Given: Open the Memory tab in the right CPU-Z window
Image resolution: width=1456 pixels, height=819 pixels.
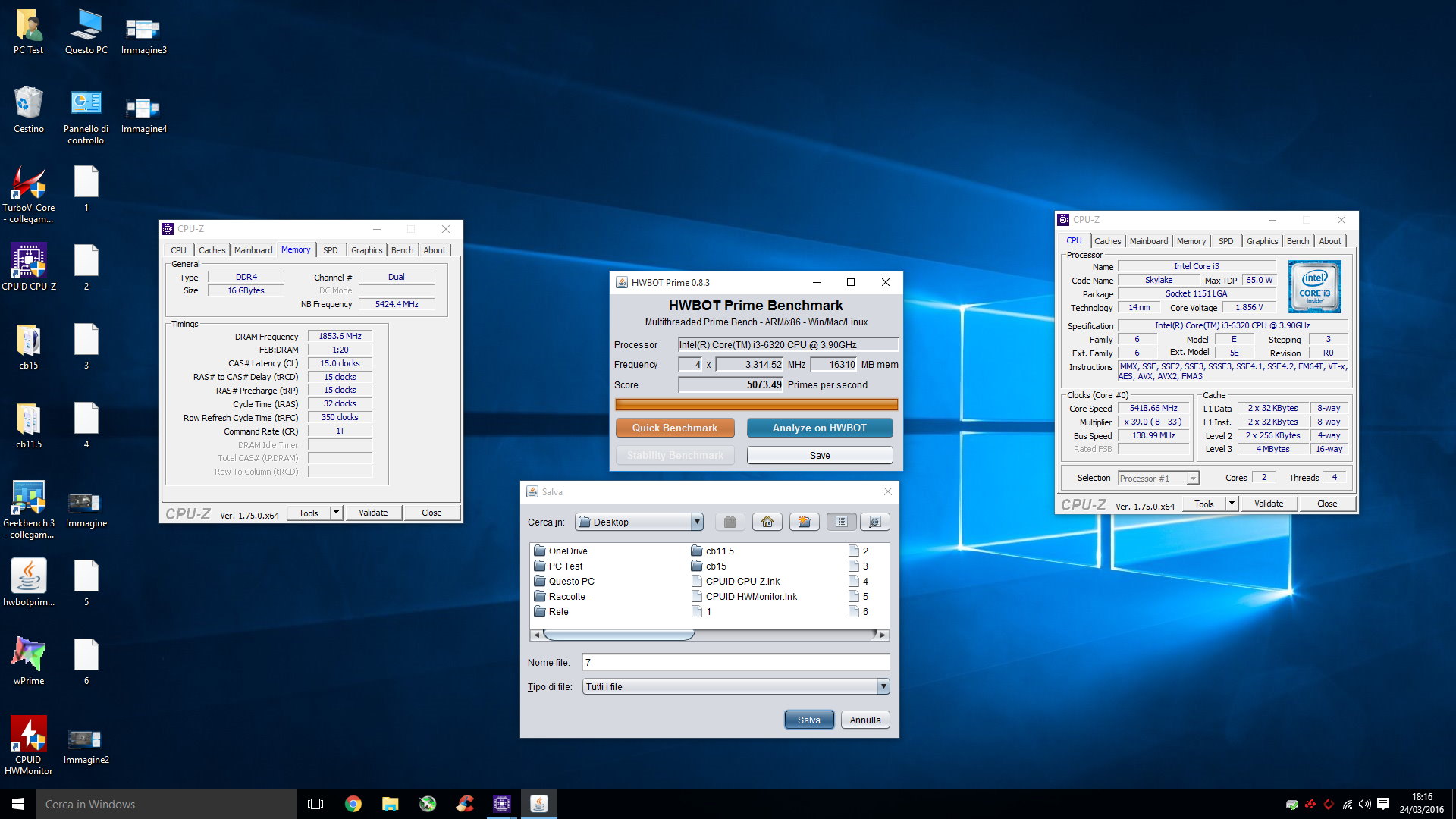Looking at the screenshot, I should click(1191, 241).
